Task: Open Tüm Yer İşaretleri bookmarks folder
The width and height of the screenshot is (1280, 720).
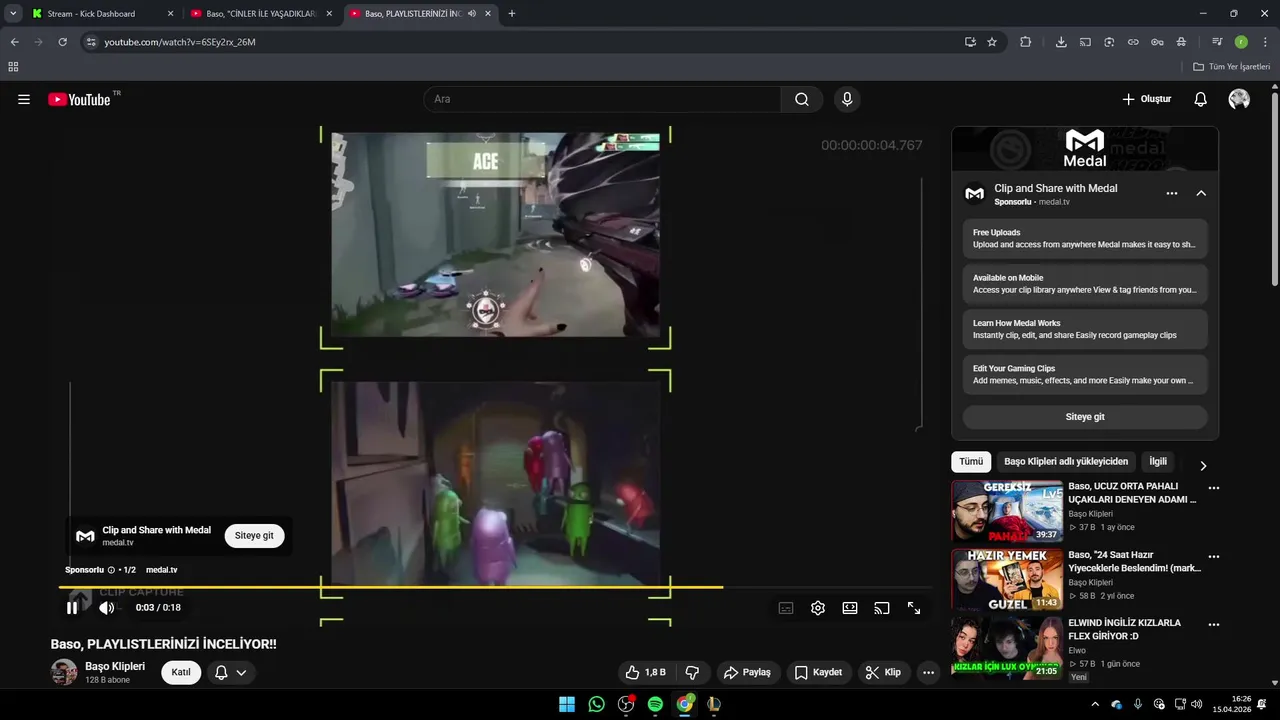Action: 1231,67
